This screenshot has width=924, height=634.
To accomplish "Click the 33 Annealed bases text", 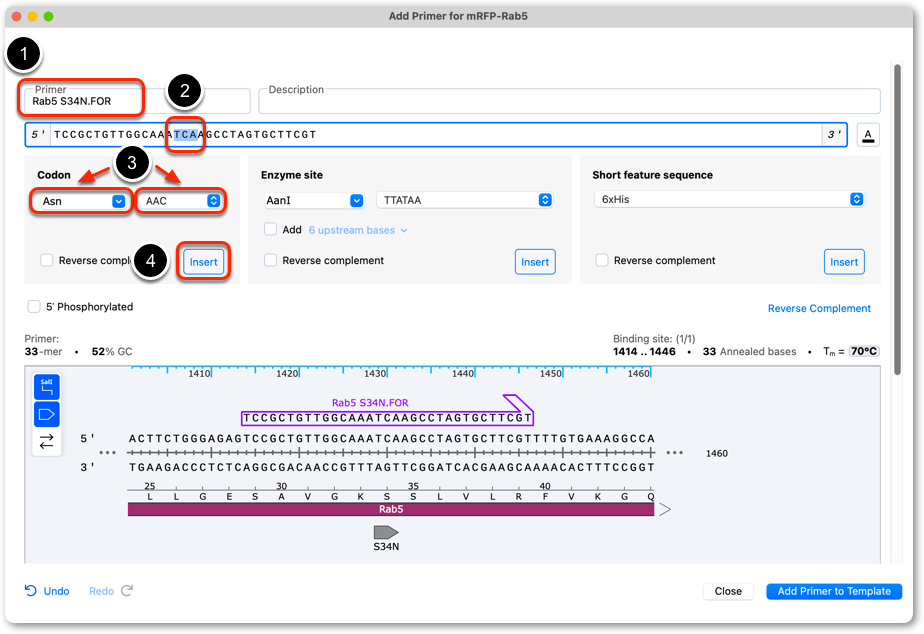I will click(749, 351).
